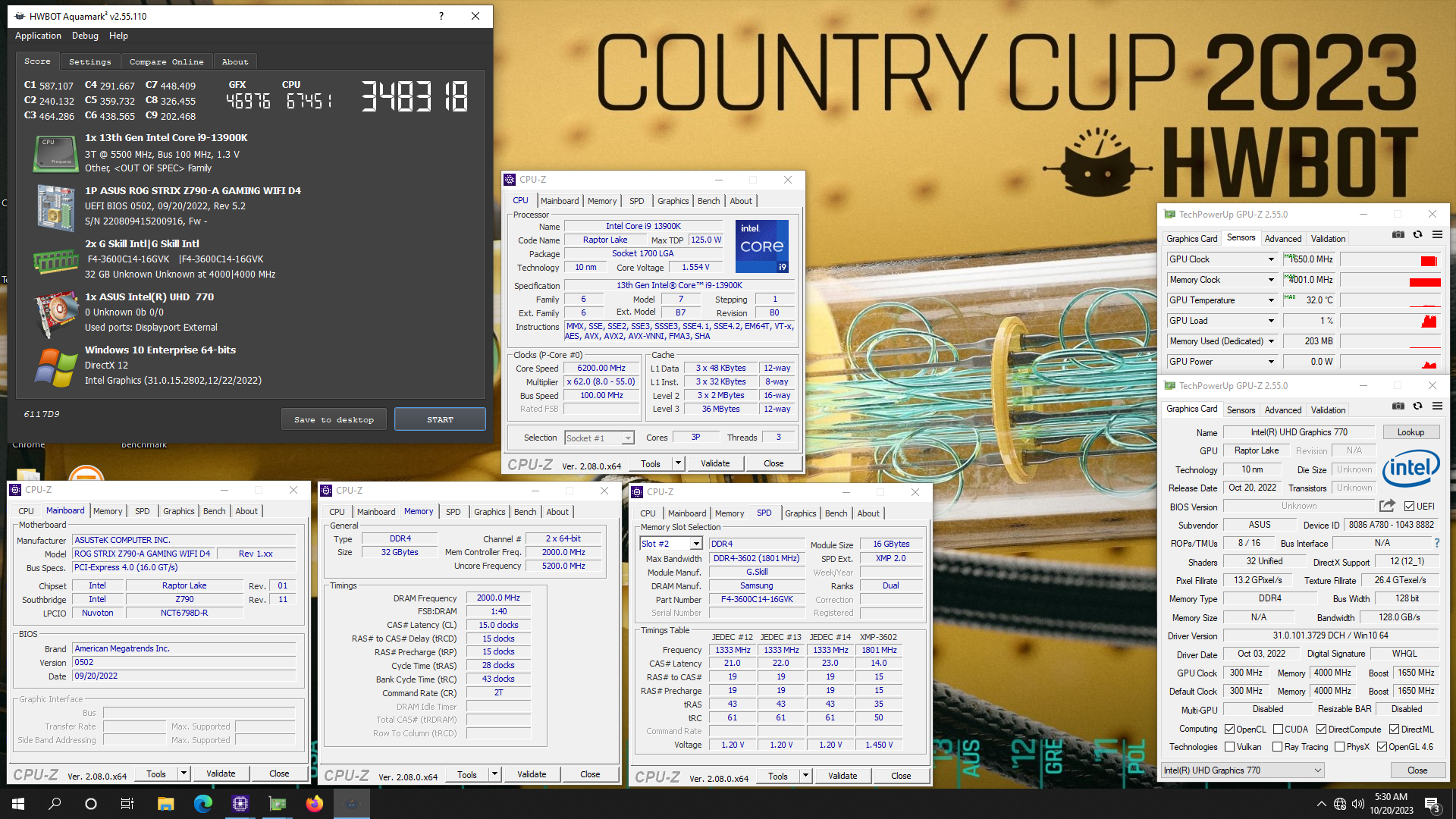
Task: Open Microsoft Edge from the taskbar
Action: tap(202, 804)
